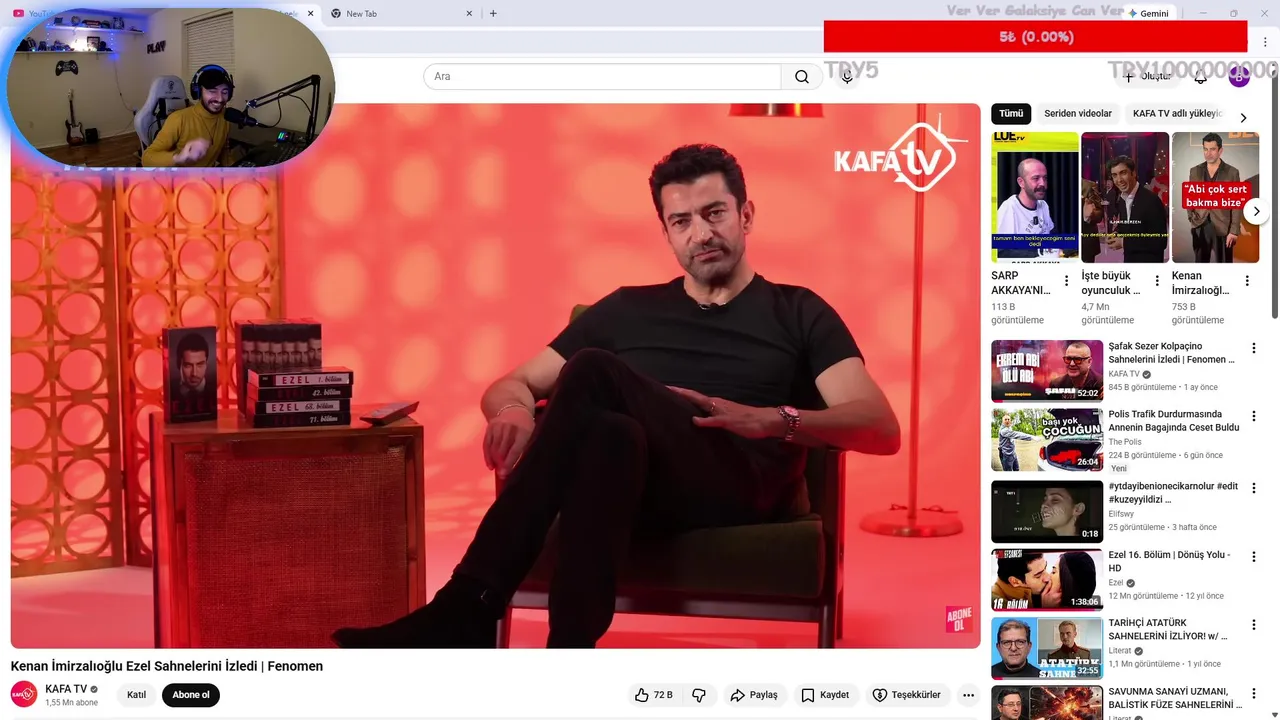This screenshot has height=720, width=1280.
Task: Open the notifications bell
Action: (1201, 77)
